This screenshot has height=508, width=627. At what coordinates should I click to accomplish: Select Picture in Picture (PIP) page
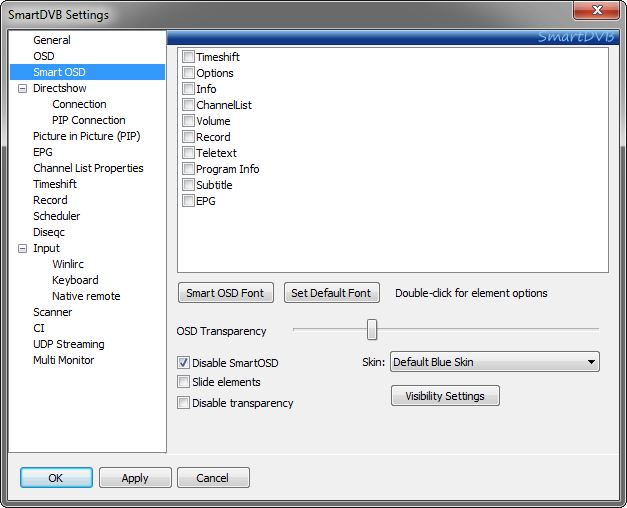[x=87, y=136]
